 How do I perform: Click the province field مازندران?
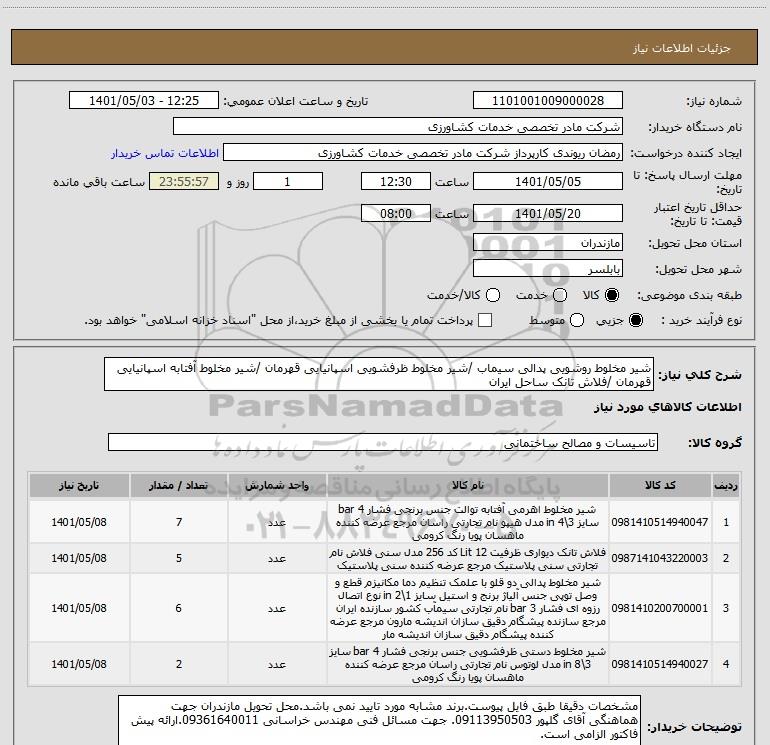[548, 243]
